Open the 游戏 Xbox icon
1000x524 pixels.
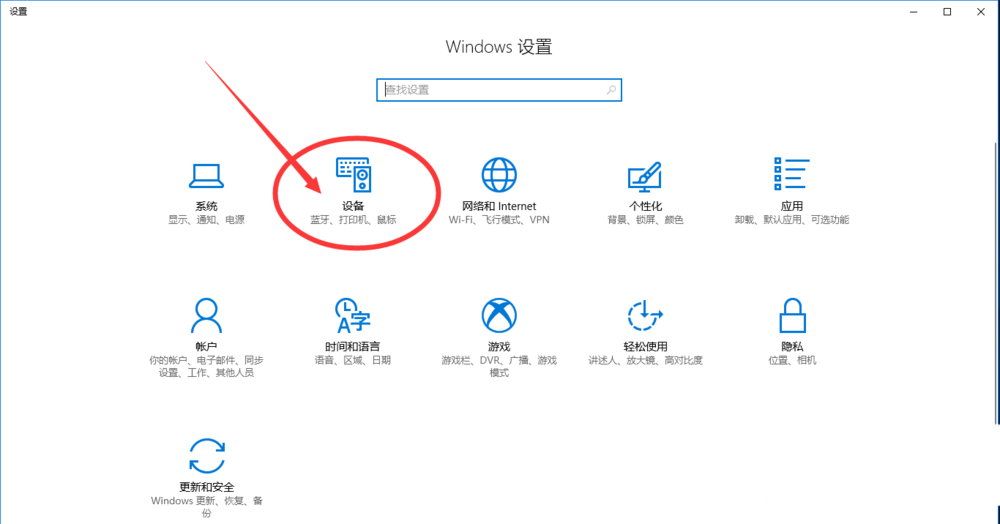[499, 316]
